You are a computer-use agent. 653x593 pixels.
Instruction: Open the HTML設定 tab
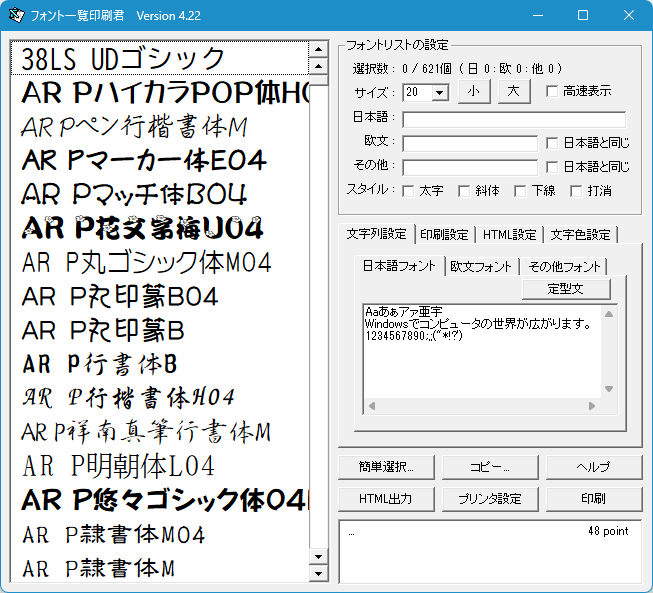pos(509,235)
